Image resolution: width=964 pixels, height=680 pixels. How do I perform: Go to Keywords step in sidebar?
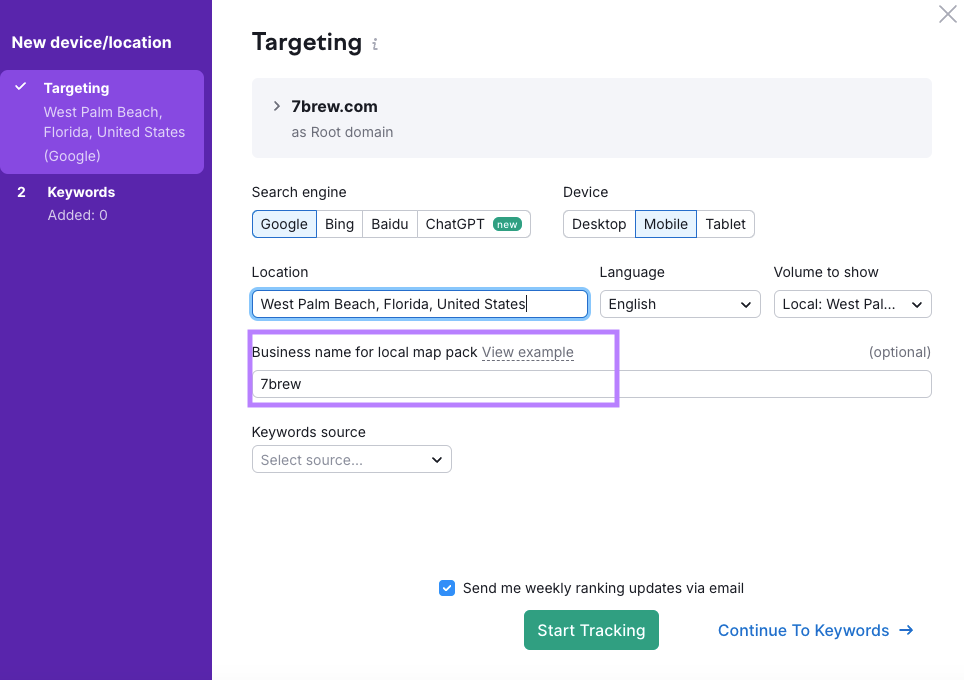81,192
